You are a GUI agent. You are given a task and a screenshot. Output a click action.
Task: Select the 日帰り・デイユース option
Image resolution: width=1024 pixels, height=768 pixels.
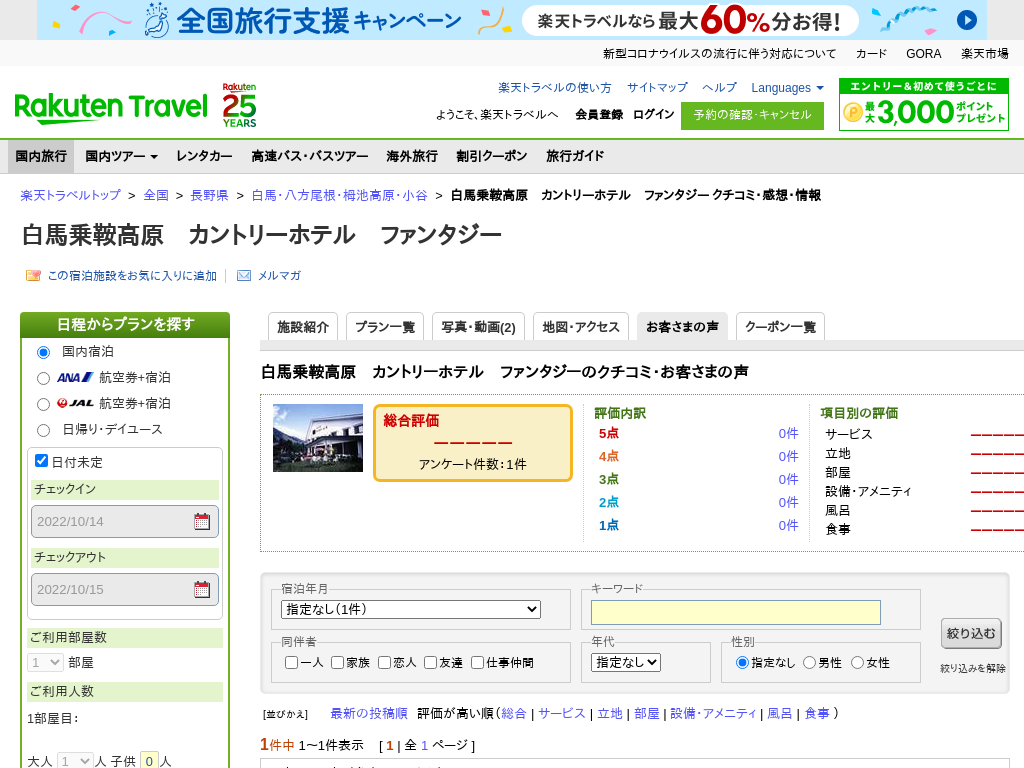tap(44, 430)
